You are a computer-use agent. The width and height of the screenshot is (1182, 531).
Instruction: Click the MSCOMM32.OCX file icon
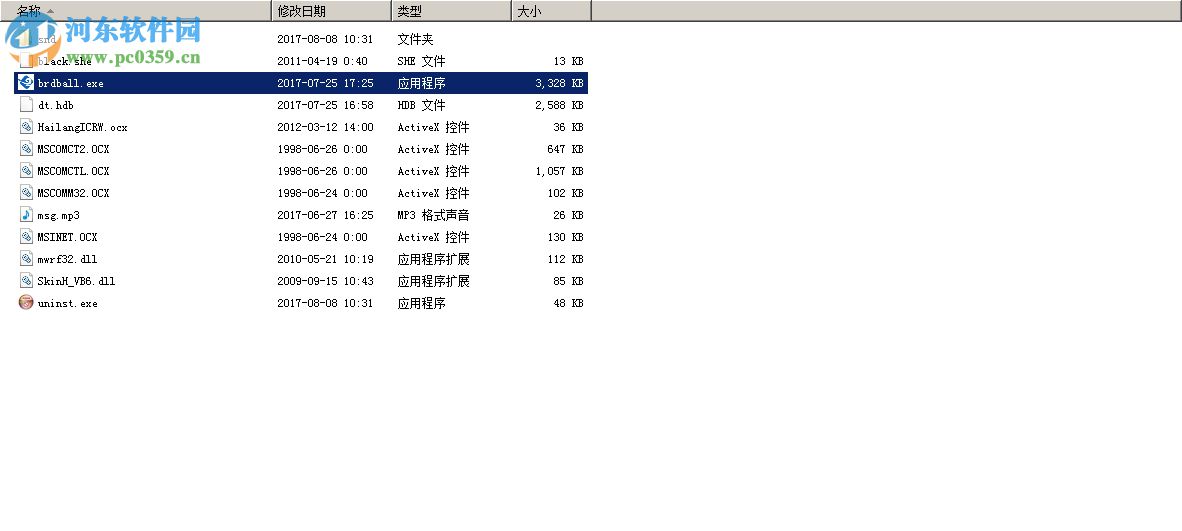coord(26,193)
